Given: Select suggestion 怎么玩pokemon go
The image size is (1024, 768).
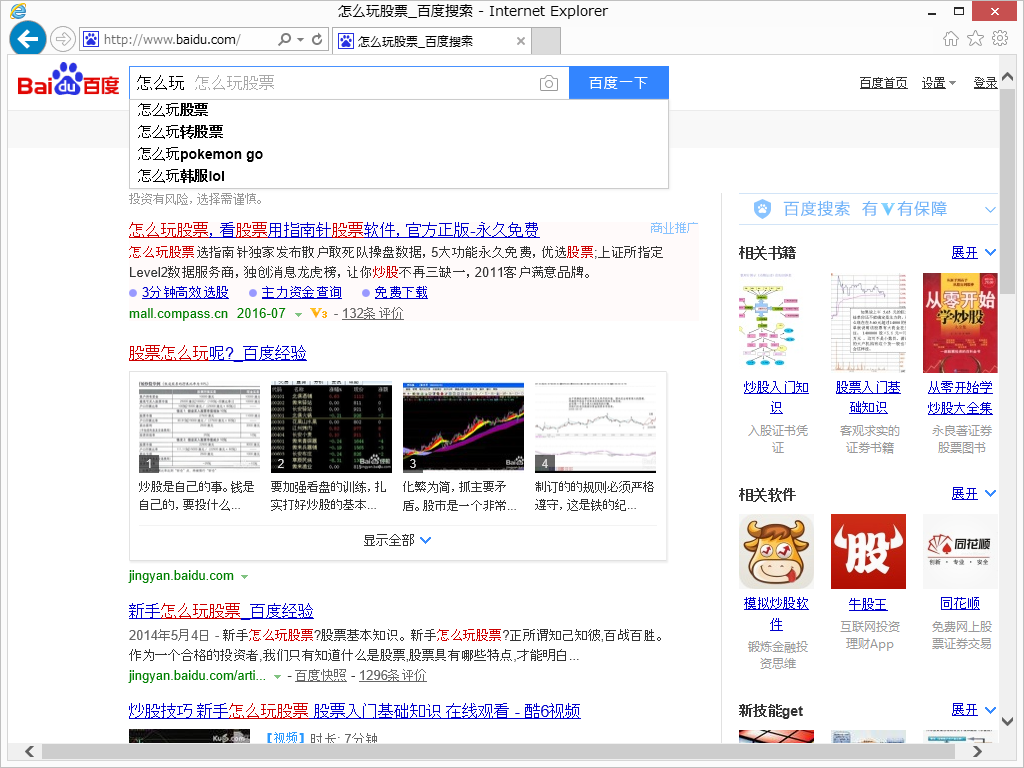Looking at the screenshot, I should 398,154.
